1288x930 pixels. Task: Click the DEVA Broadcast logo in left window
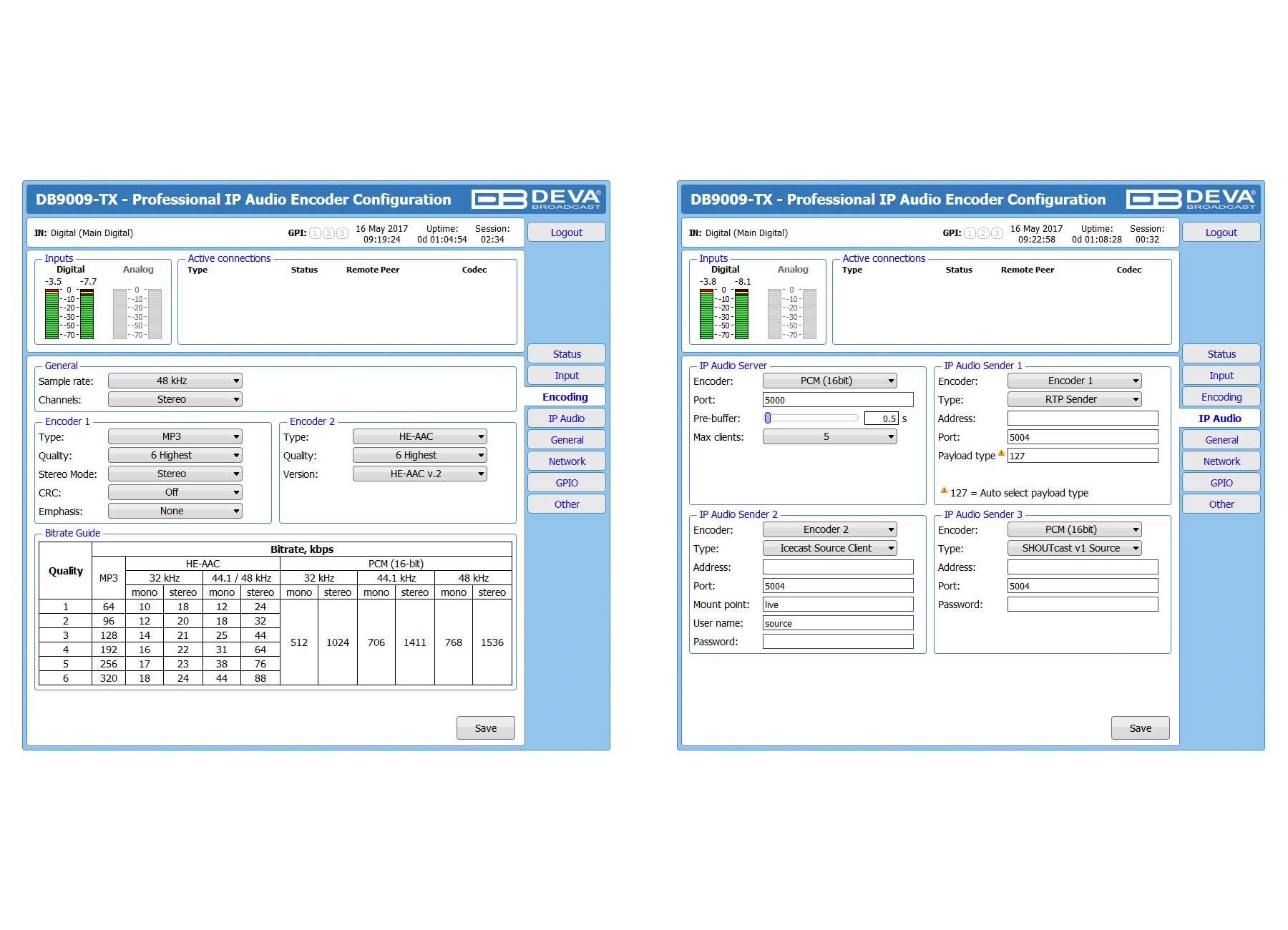[536, 199]
